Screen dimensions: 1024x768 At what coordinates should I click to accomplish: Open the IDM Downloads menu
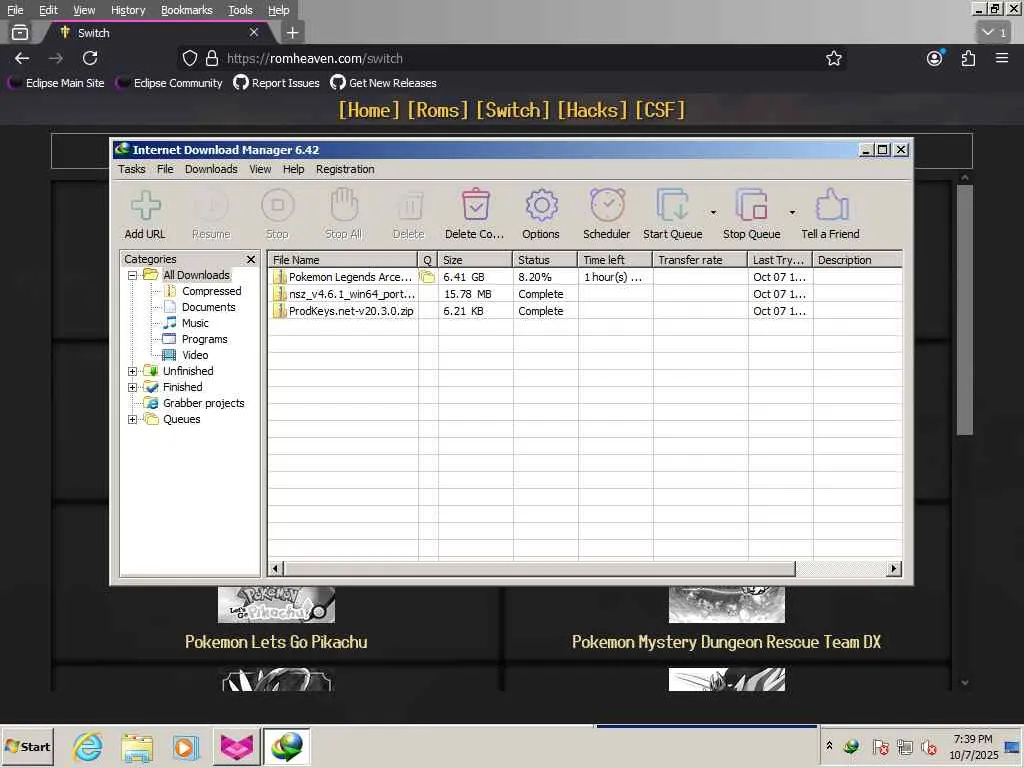click(x=211, y=169)
